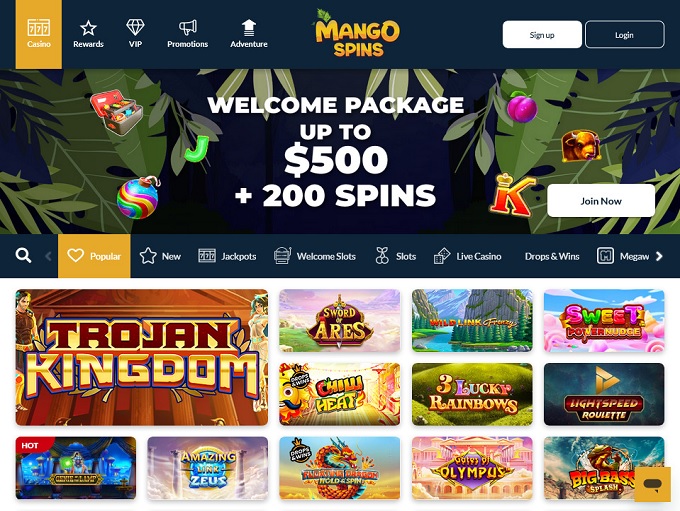This screenshot has height=511, width=680.
Task: Select the Live Casino category tab
Action: pos(468,256)
